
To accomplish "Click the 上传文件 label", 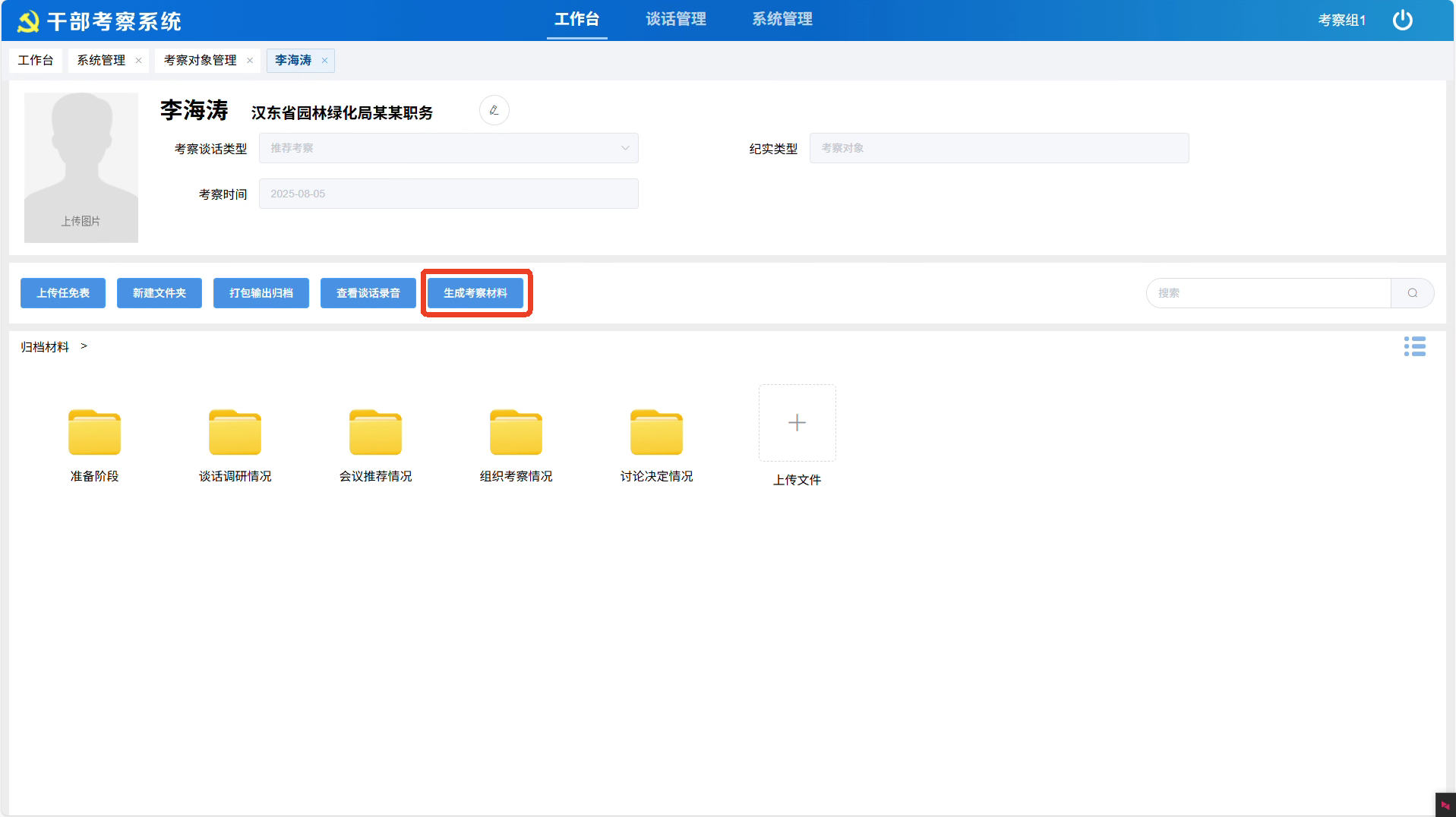I will pos(797,480).
